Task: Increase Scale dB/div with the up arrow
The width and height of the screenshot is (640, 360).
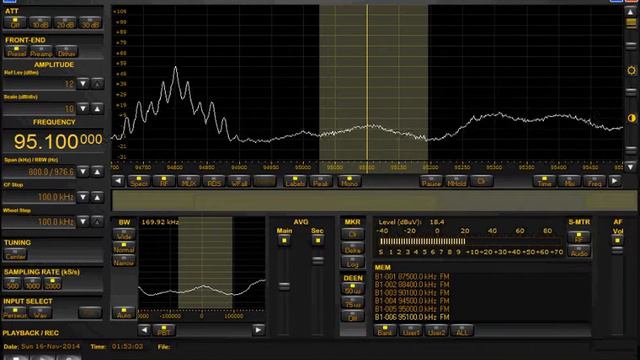Action: tap(97, 109)
